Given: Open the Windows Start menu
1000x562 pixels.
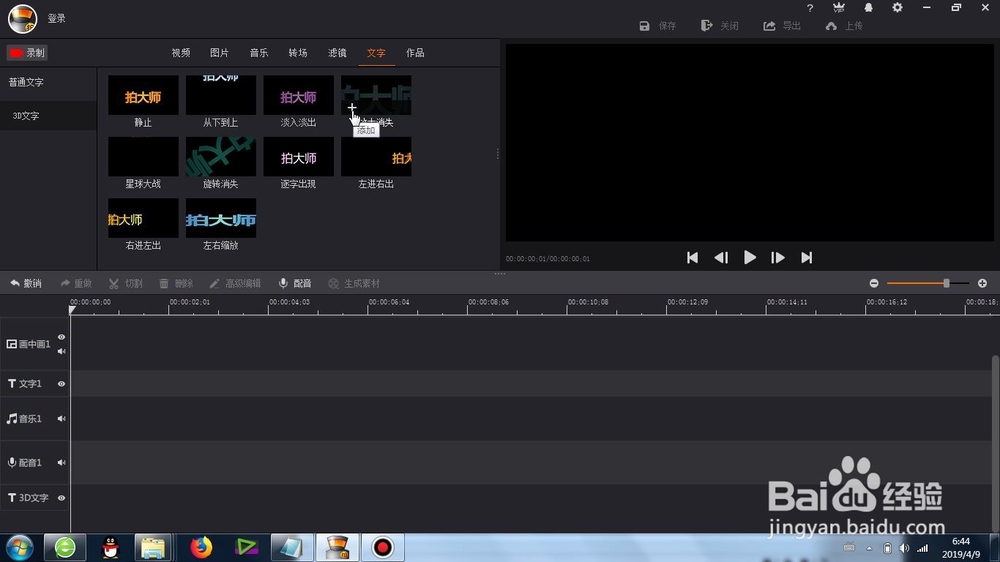Looking at the screenshot, I should pos(19,547).
